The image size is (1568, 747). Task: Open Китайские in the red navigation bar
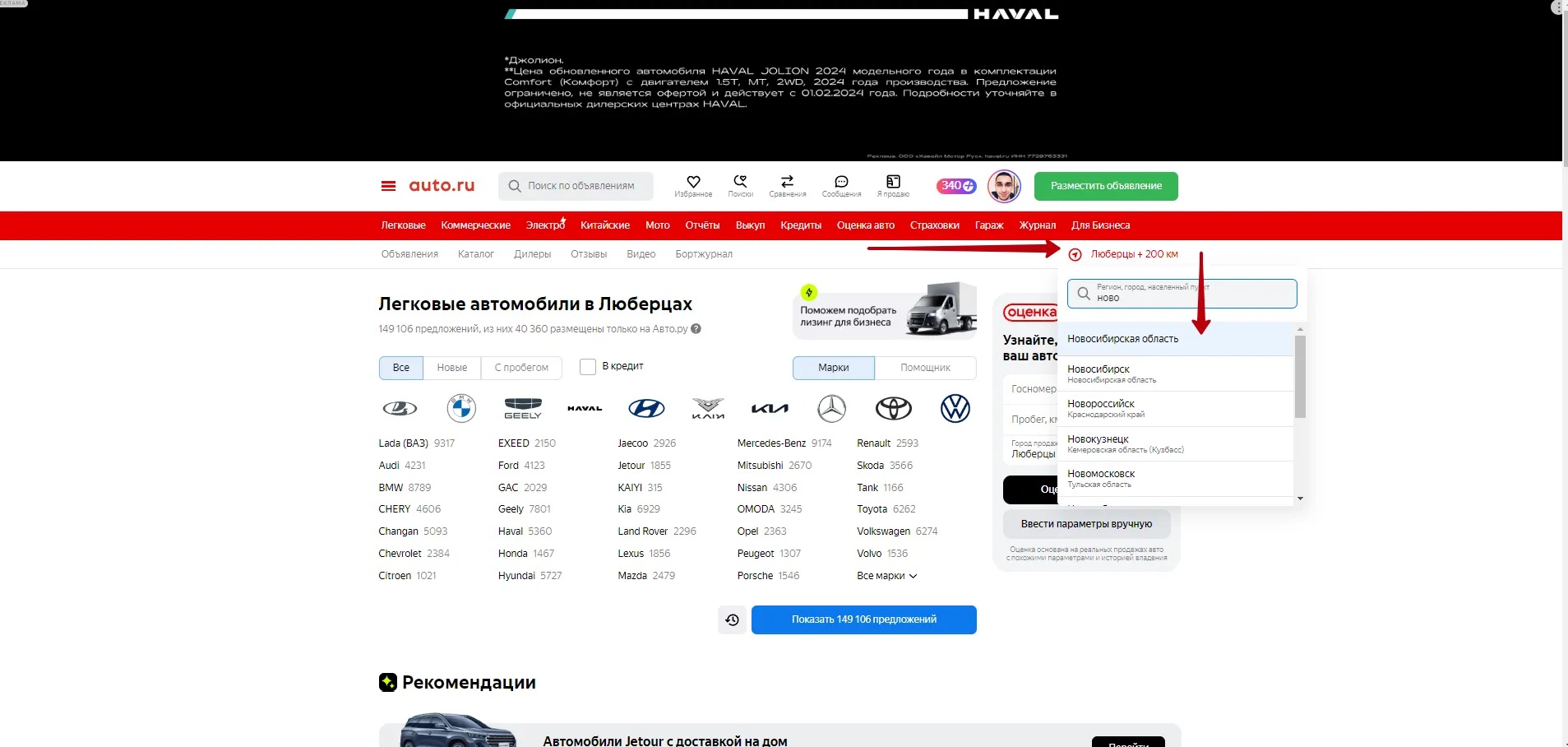604,225
